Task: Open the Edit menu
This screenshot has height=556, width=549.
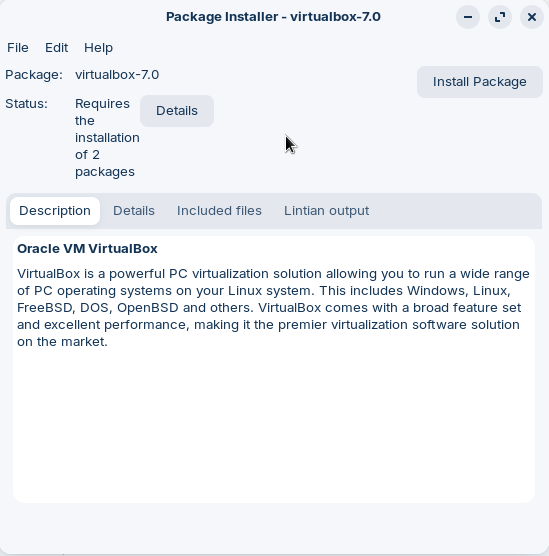Action: click(x=56, y=48)
